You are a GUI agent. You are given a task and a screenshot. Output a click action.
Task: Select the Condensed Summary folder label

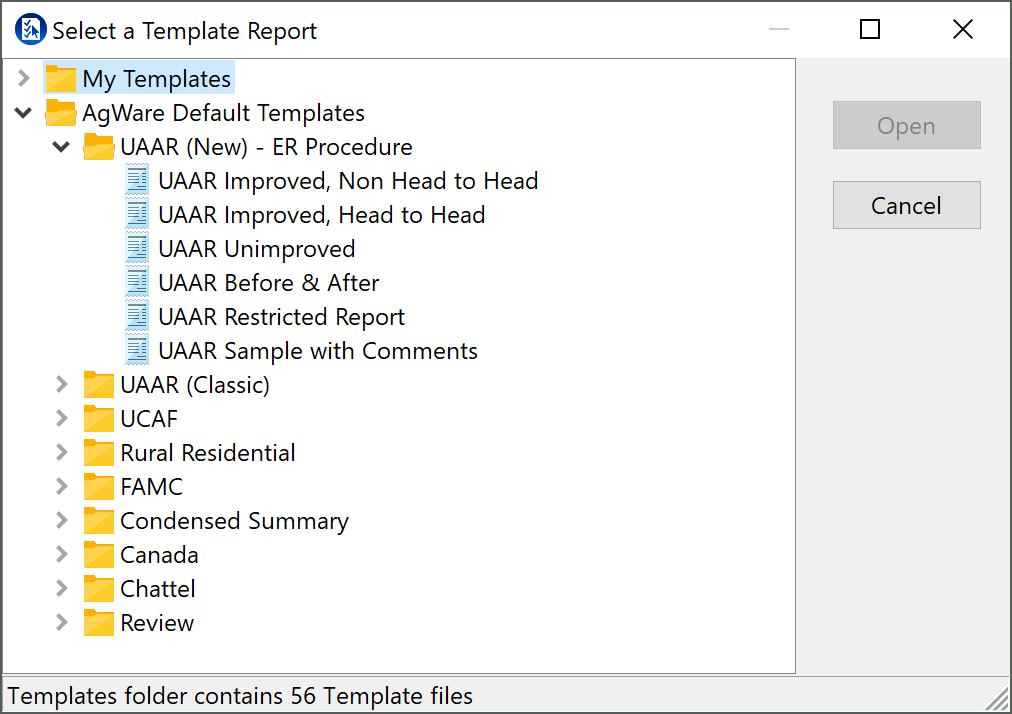point(234,521)
